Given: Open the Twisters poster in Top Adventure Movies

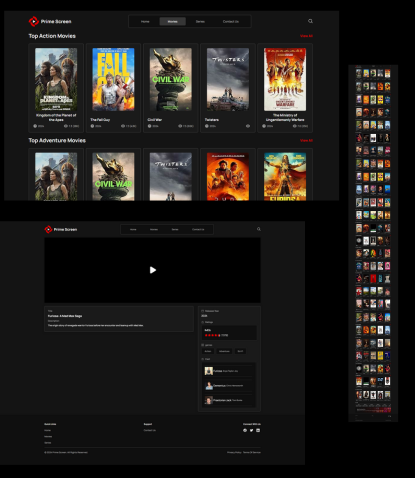Looking at the screenshot, I should (171, 177).
